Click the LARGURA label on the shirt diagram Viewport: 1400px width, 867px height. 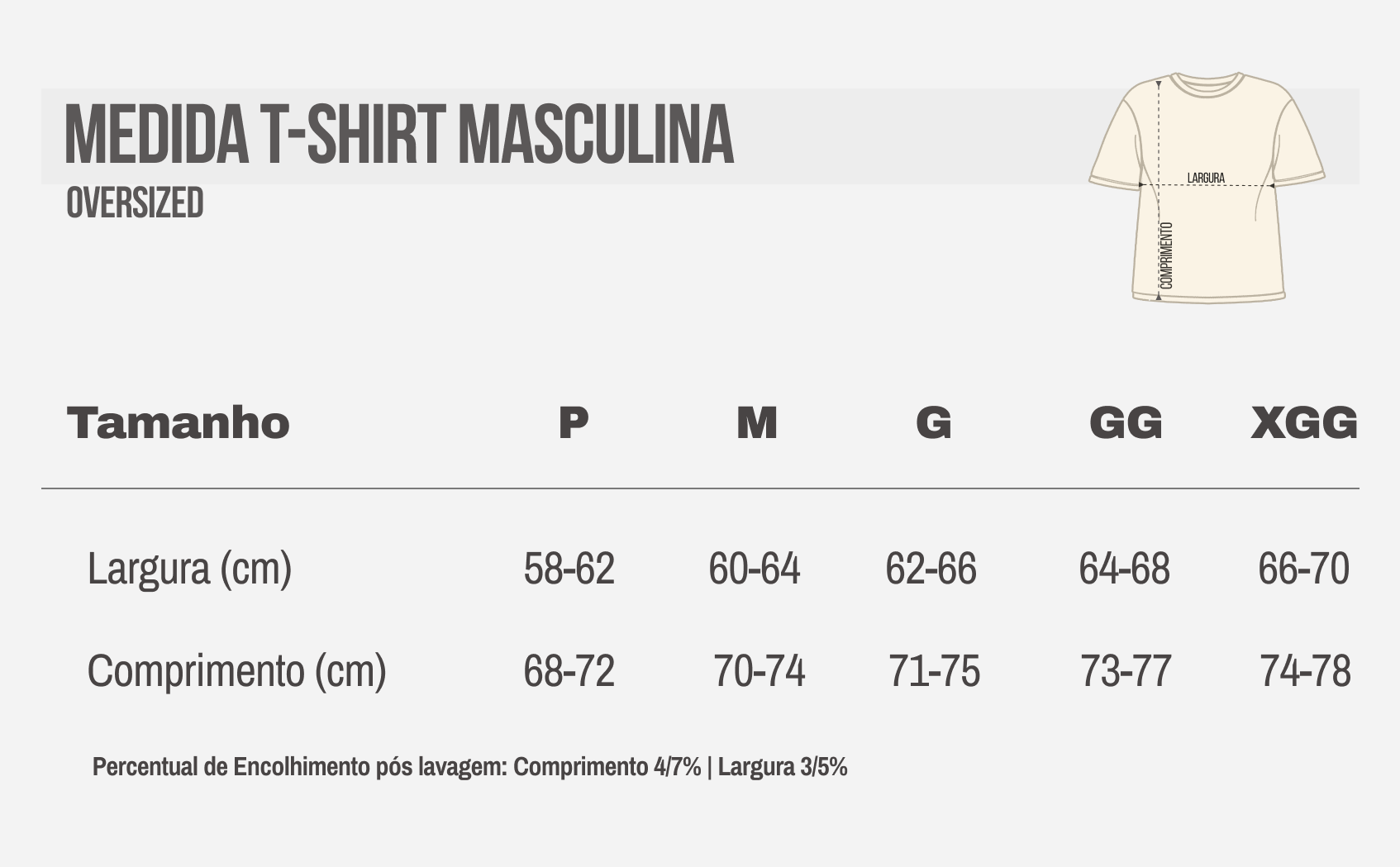1206,178
